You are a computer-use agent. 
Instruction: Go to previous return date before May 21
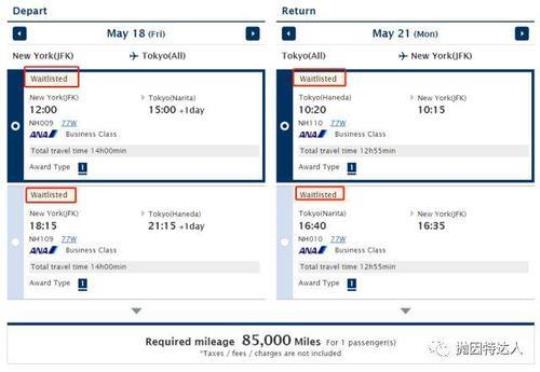(x=289, y=34)
